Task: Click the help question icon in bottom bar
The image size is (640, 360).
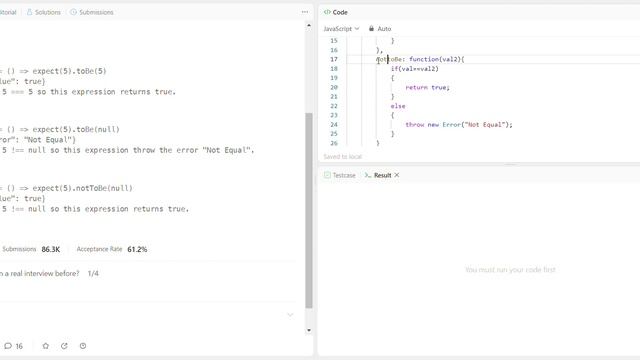Action: [x=83, y=346]
